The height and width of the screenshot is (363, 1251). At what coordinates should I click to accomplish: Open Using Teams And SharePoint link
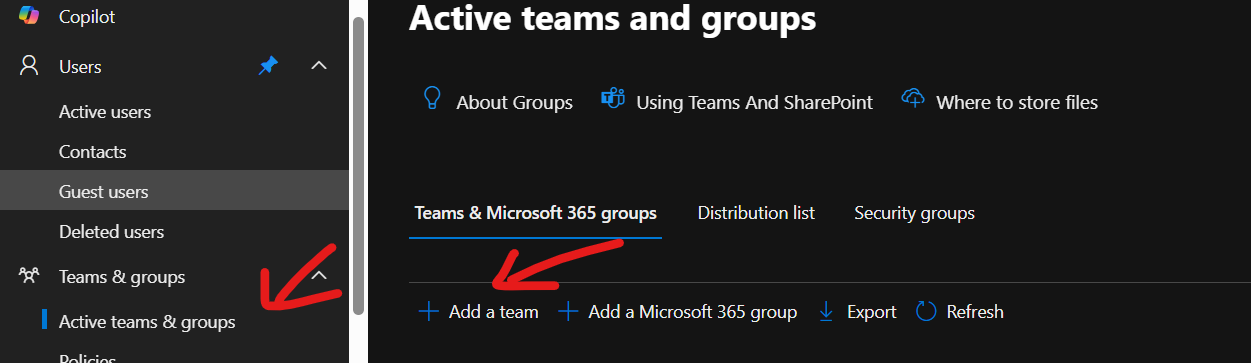point(754,102)
